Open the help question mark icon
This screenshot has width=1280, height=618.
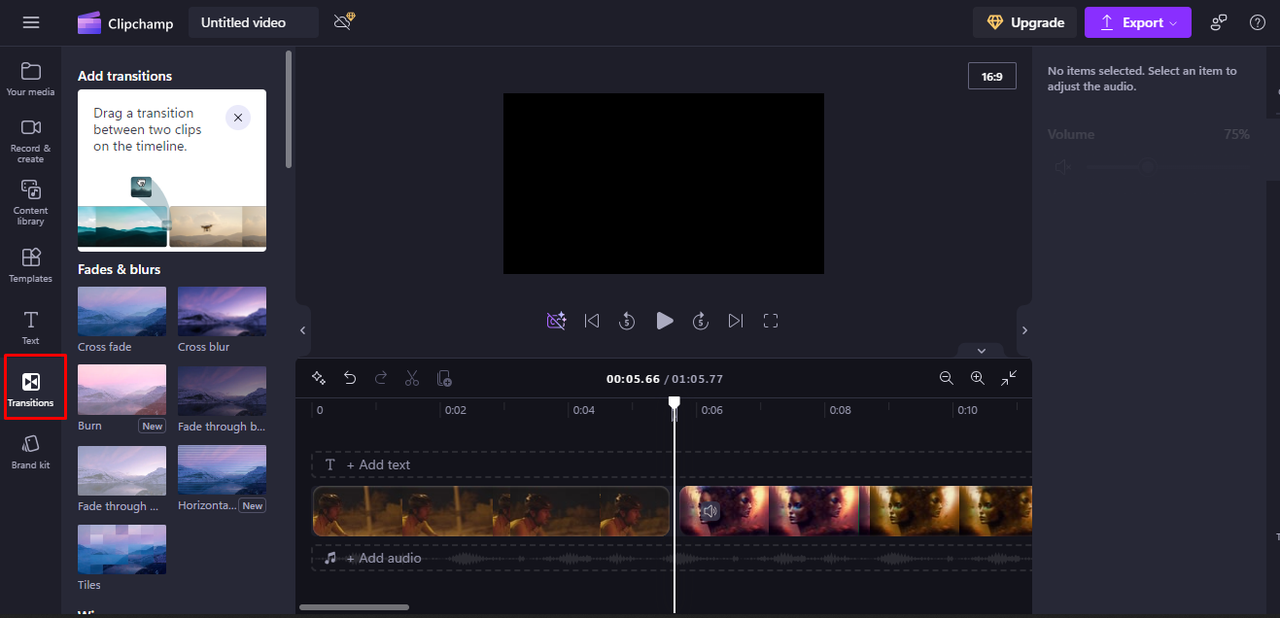1258,22
